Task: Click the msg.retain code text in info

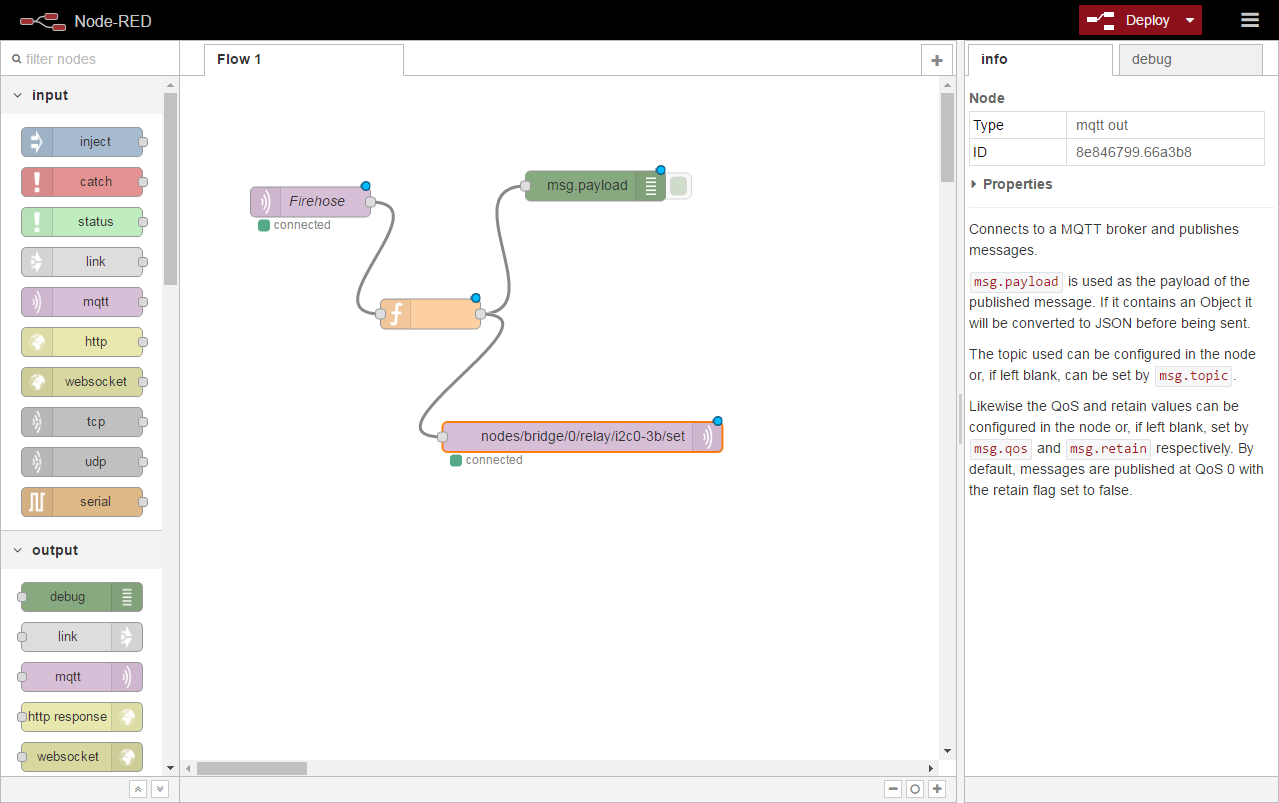Action: (x=1108, y=449)
